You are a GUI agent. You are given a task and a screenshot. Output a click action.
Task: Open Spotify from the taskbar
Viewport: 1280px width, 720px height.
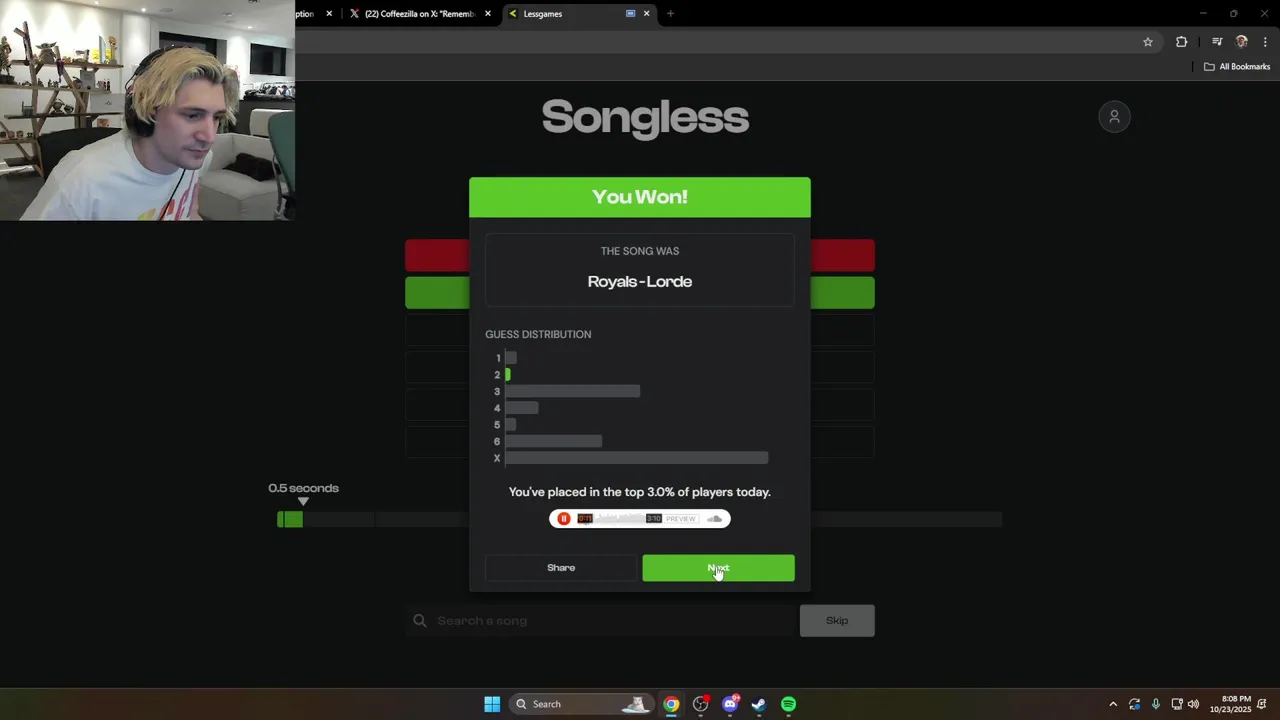788,704
